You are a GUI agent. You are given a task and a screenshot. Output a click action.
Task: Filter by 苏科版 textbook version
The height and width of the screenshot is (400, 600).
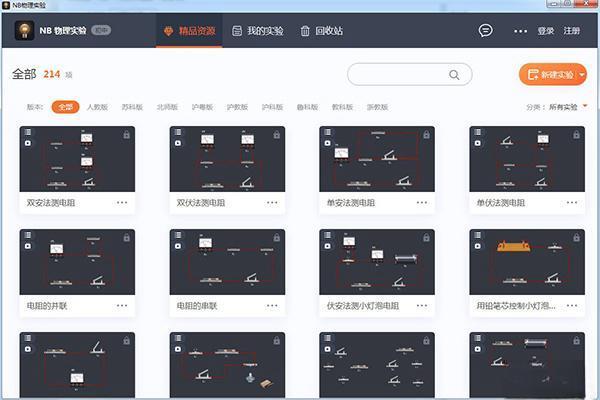click(132, 106)
